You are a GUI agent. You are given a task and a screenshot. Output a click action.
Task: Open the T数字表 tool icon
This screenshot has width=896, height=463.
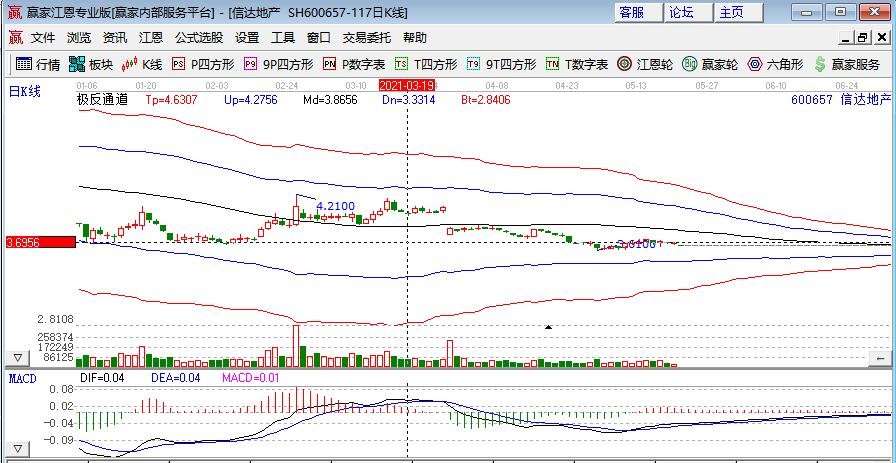[x=577, y=65]
